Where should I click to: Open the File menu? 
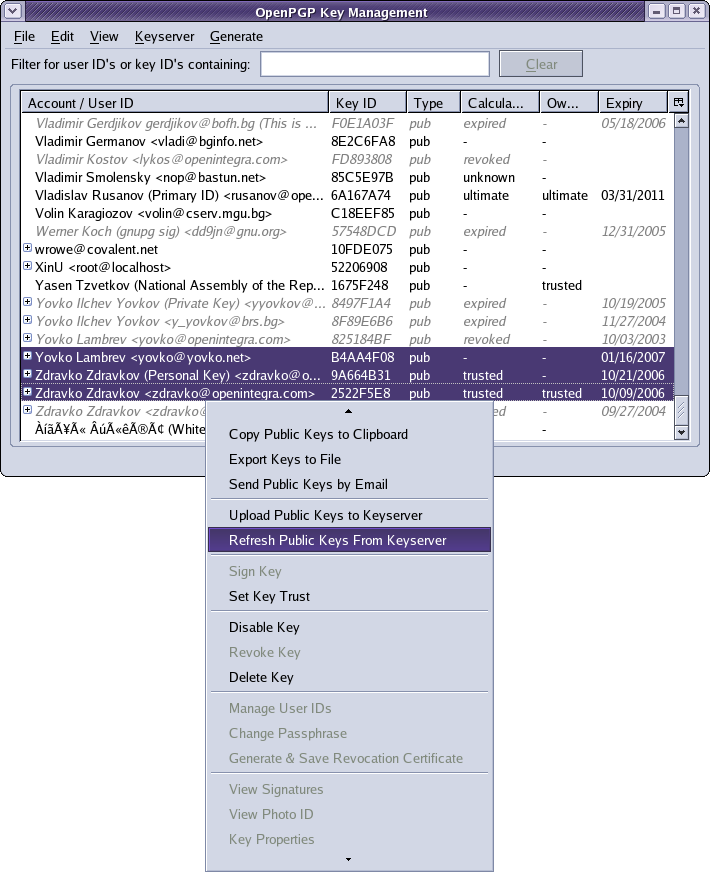pyautogui.click(x=24, y=37)
